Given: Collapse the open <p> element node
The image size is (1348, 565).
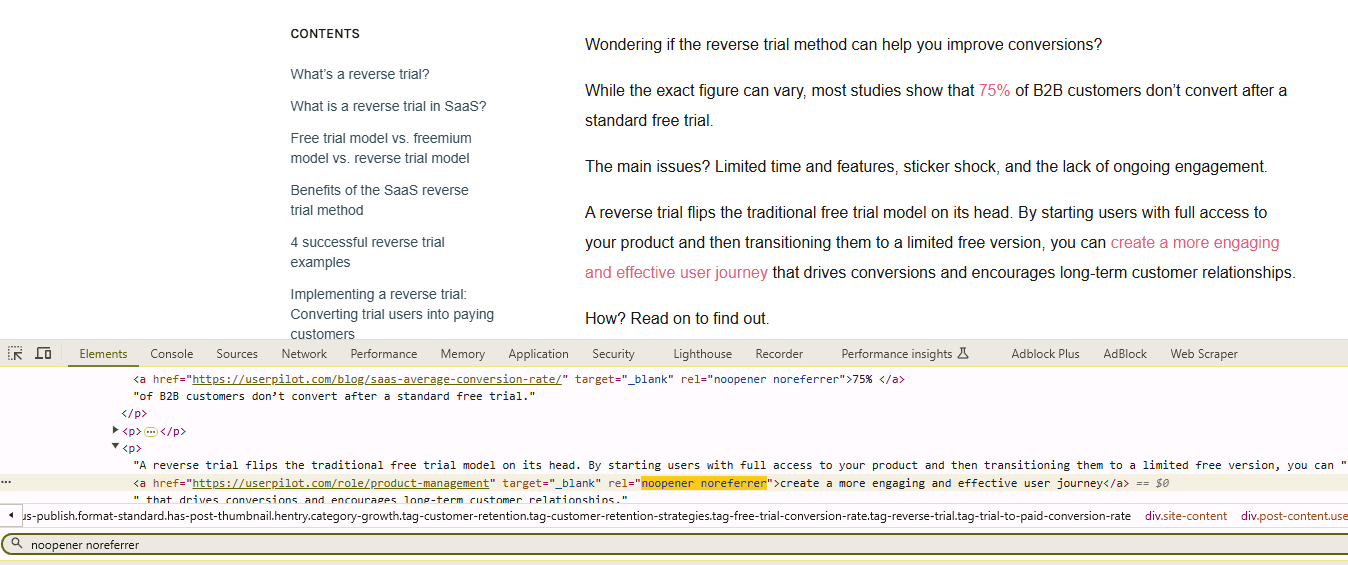Looking at the screenshot, I should pos(116,447).
